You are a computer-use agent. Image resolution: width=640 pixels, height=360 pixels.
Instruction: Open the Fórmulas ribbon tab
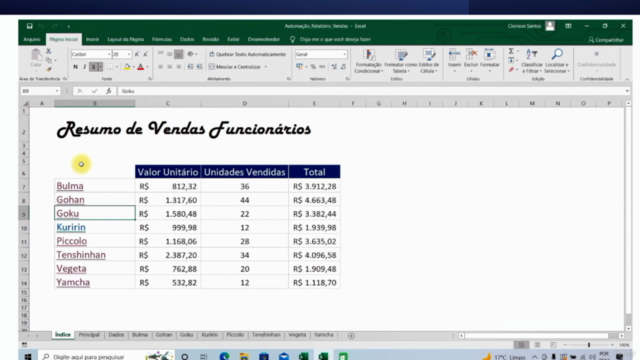[162, 40]
